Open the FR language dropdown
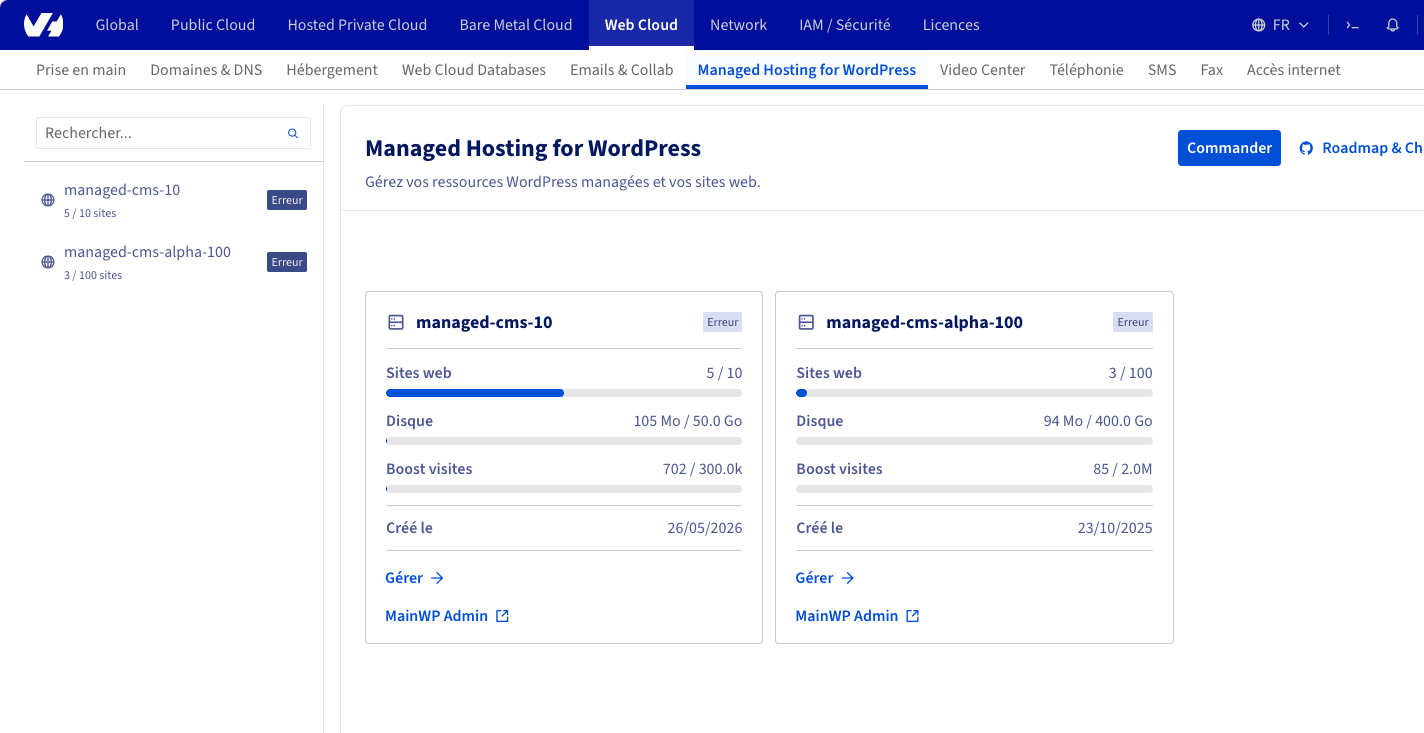The image size is (1424, 733). pos(1281,25)
